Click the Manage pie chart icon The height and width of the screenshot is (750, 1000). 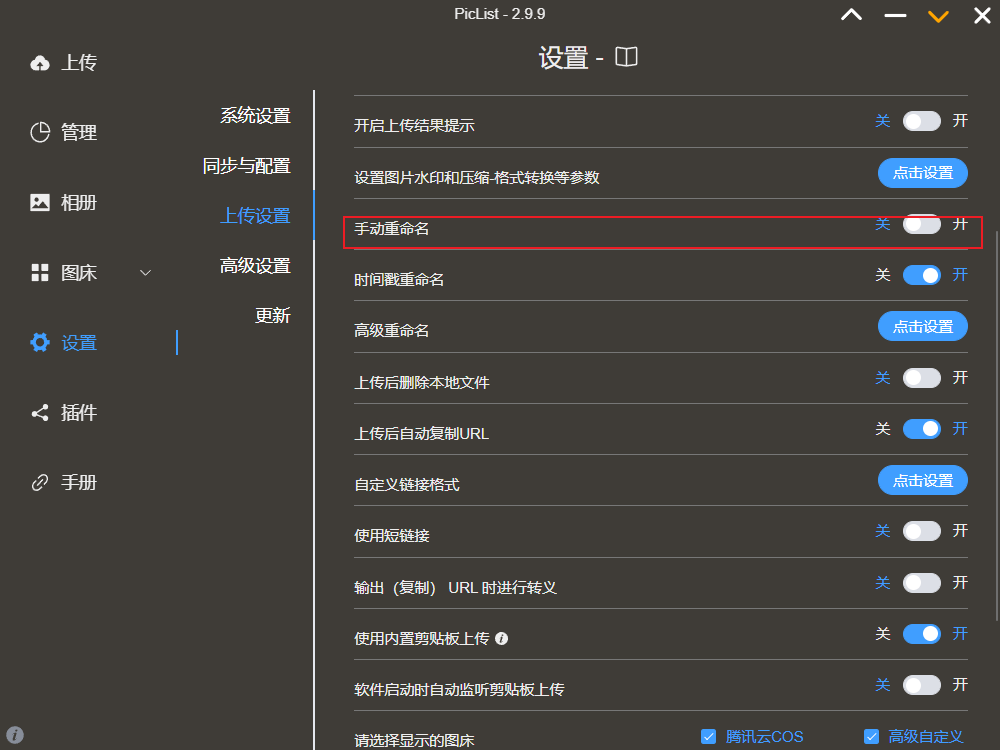click(x=40, y=133)
